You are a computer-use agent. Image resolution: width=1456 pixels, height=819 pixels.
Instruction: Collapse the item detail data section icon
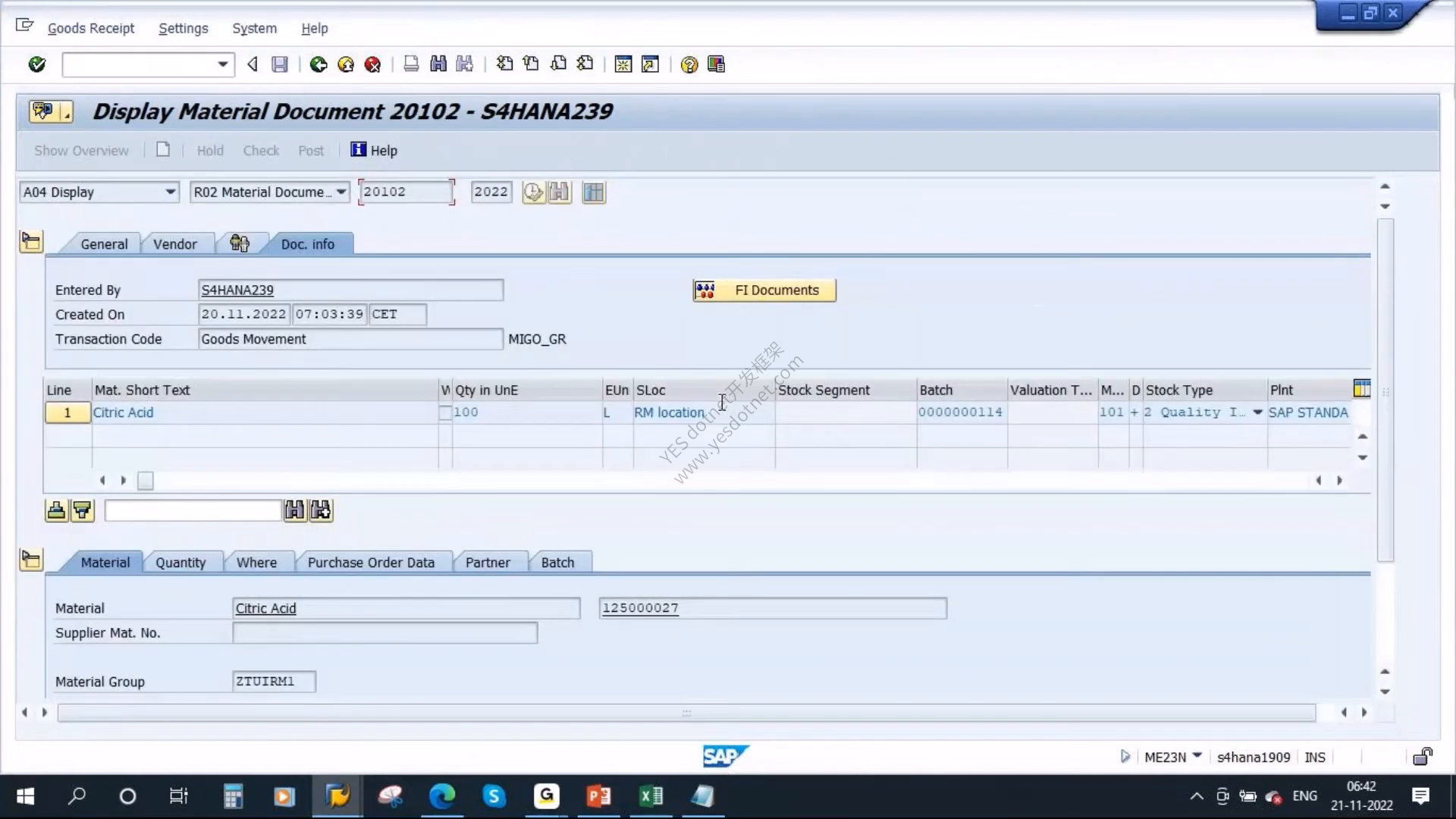pyautogui.click(x=31, y=560)
